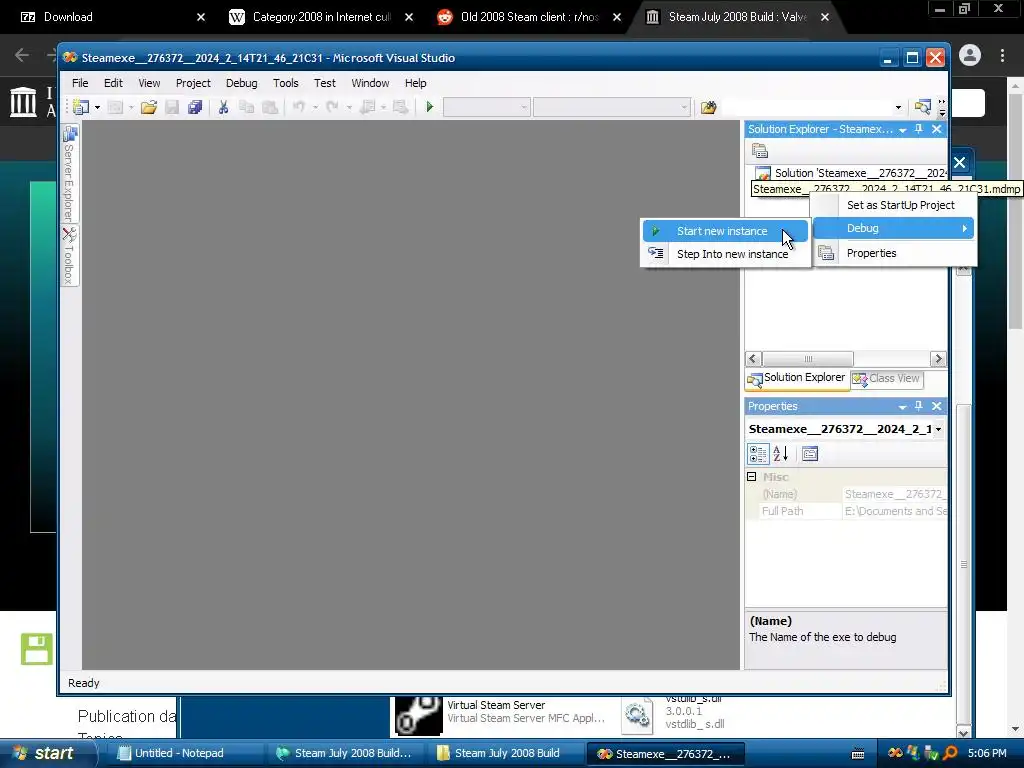Click the Undo toolbar icon
Screen dimensions: 1024x768
(x=299, y=107)
